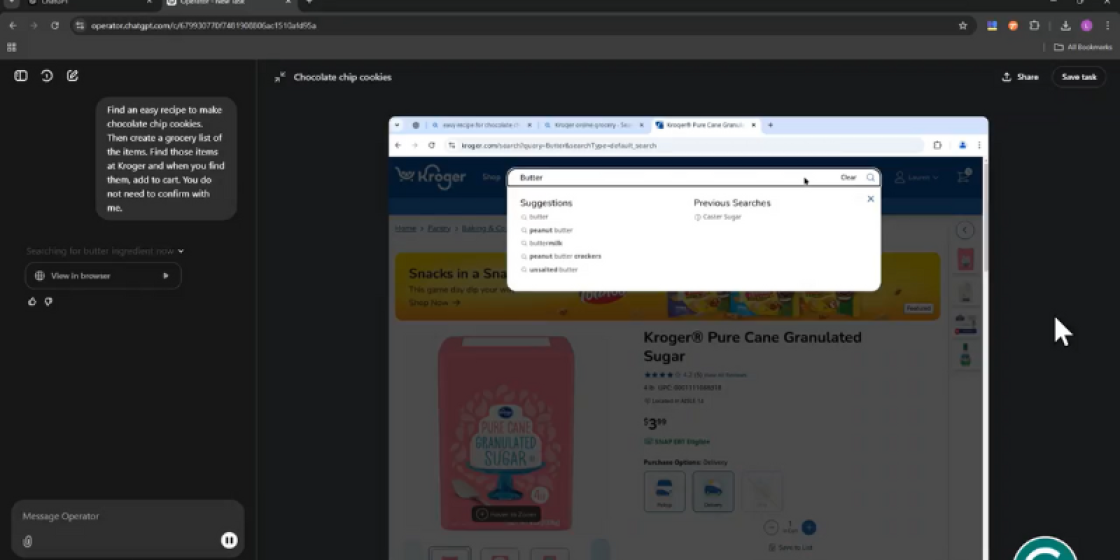This screenshot has width=1120, height=560.
Task: Collapse the side product carousel arrow
Action: tap(965, 230)
